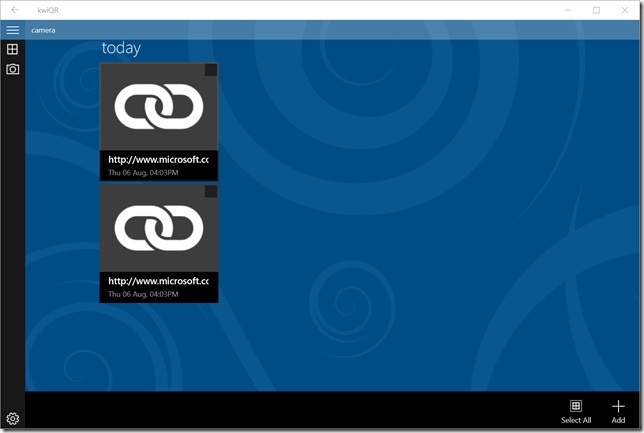This screenshot has height=433, width=644.
Task: Open the bottom chain-link thumbnail
Action: (x=159, y=228)
